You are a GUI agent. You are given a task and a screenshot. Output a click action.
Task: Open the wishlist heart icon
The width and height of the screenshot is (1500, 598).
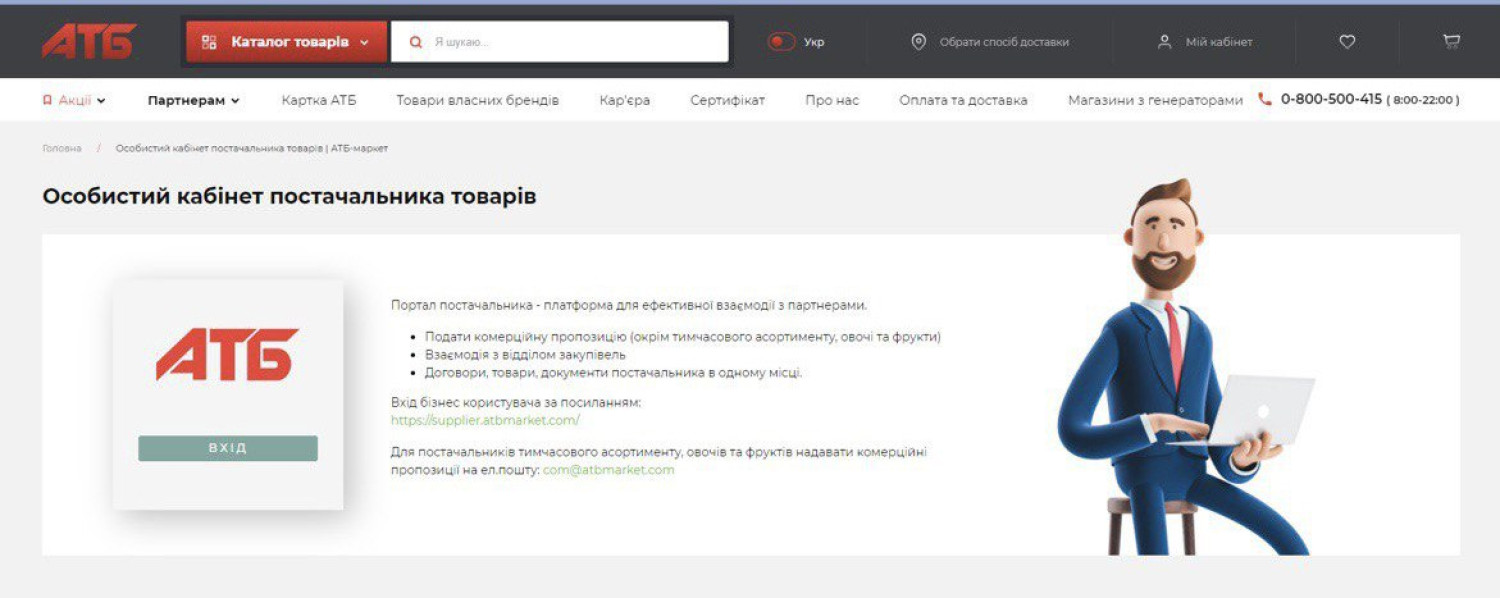tap(1347, 42)
